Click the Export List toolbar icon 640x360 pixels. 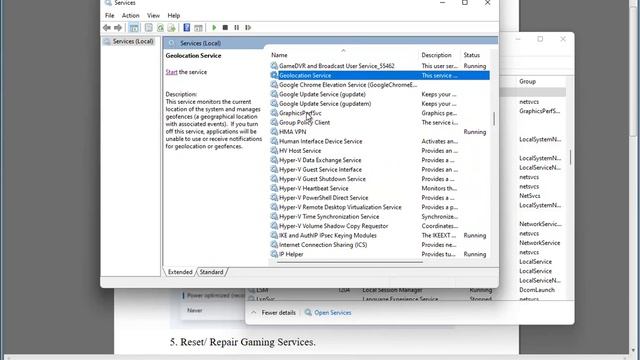(x=171, y=28)
